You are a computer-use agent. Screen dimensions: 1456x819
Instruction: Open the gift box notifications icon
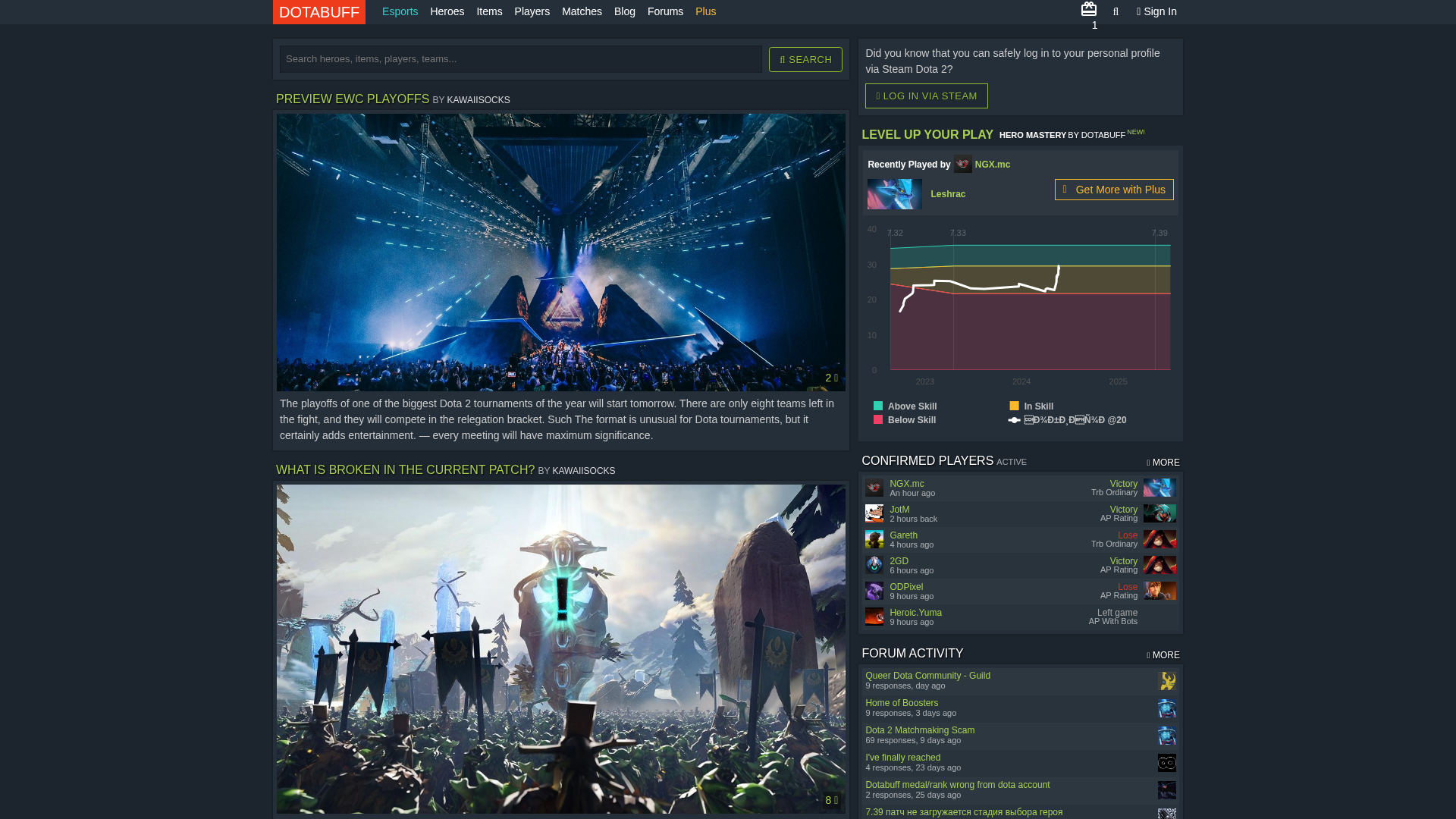1088,9
